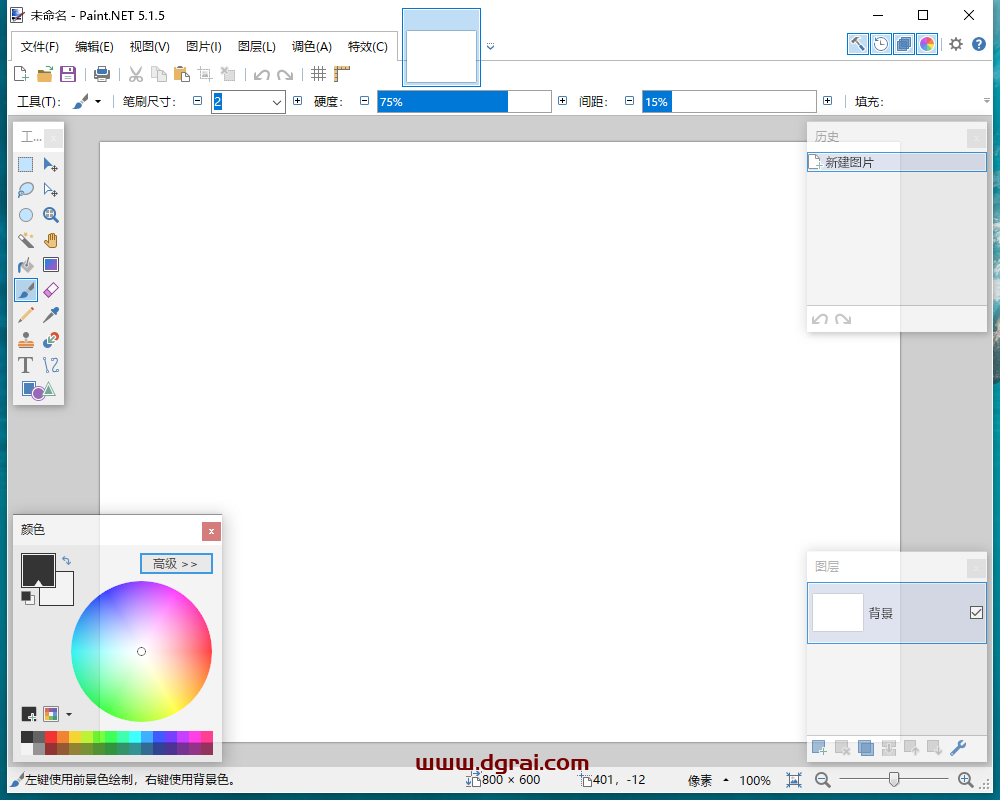1000x800 pixels.
Task: Undo with the toolbar arrow
Action: pos(261,75)
